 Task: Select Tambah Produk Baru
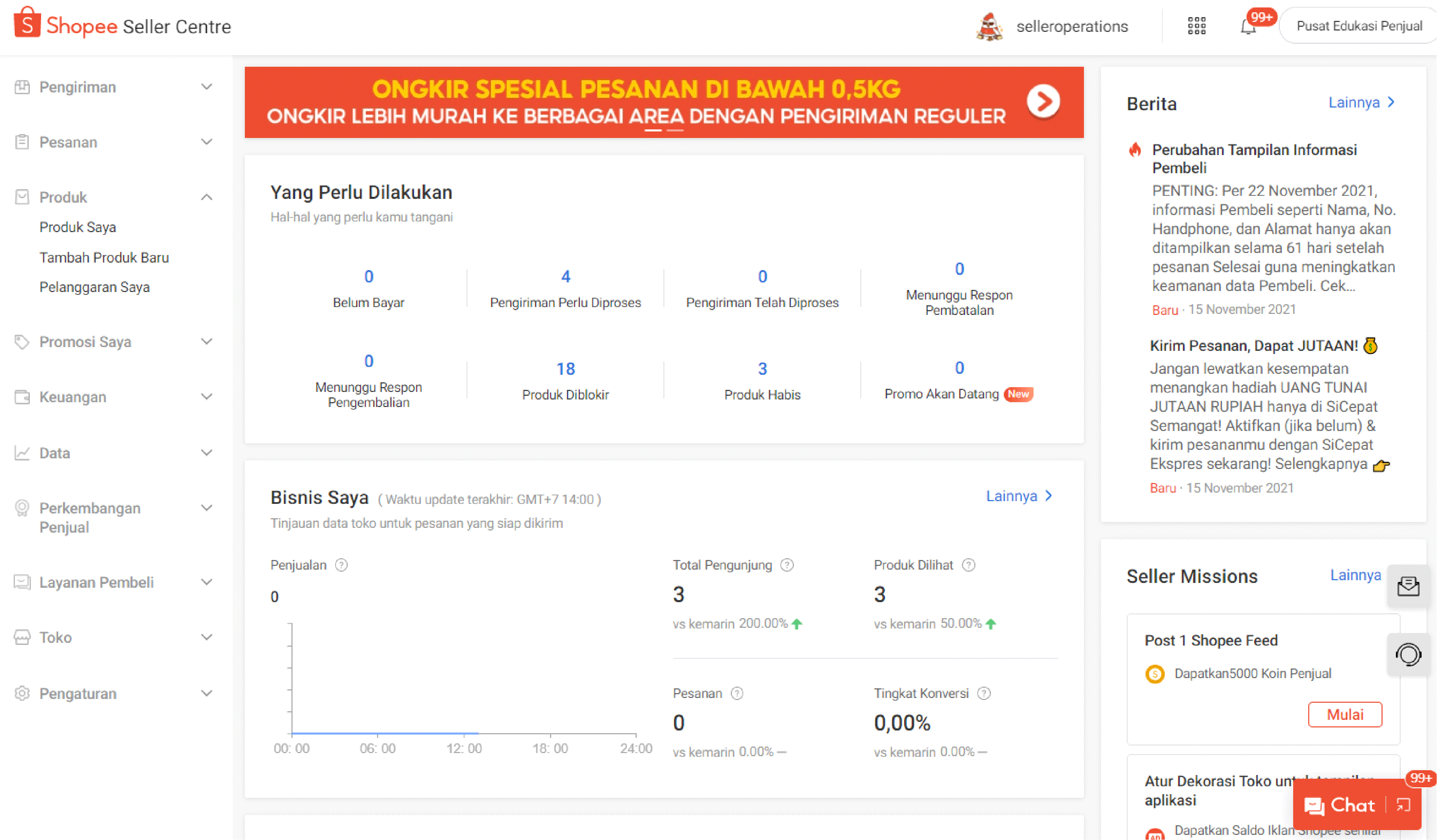[x=104, y=257]
